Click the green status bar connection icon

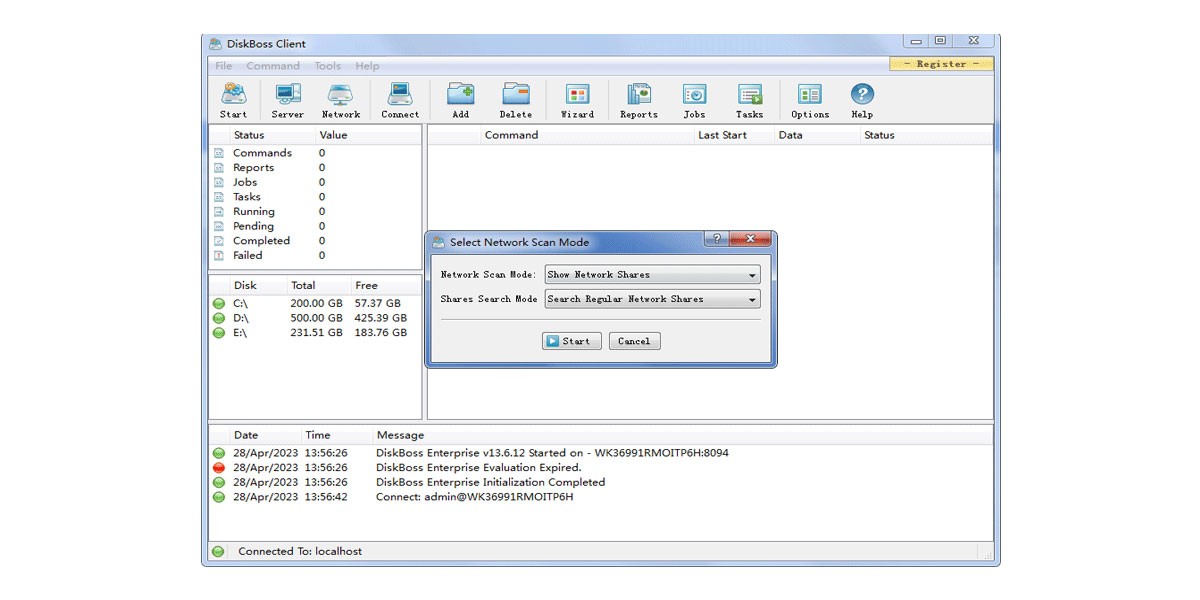(218, 551)
